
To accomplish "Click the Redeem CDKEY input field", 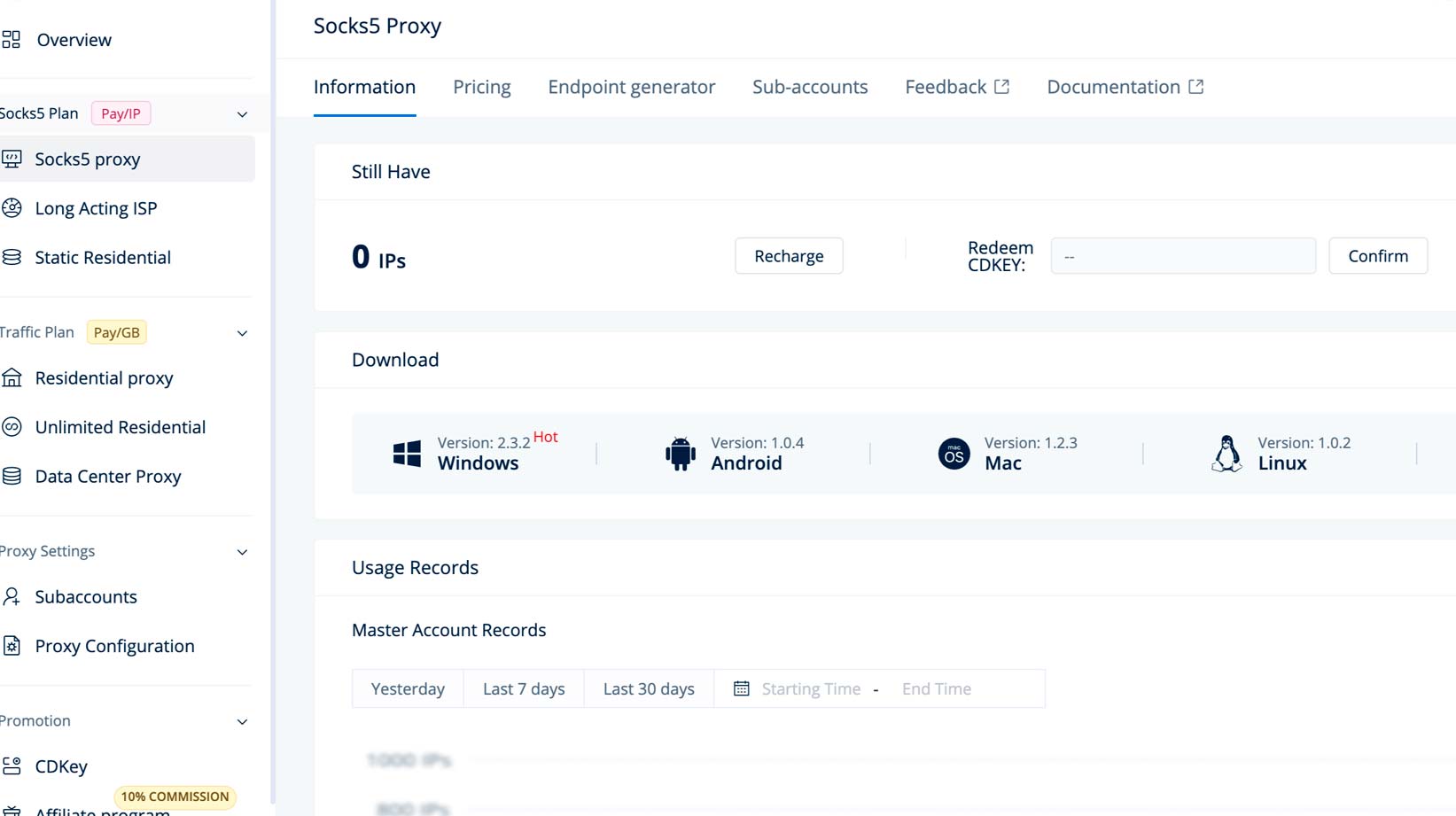I will (1182, 256).
